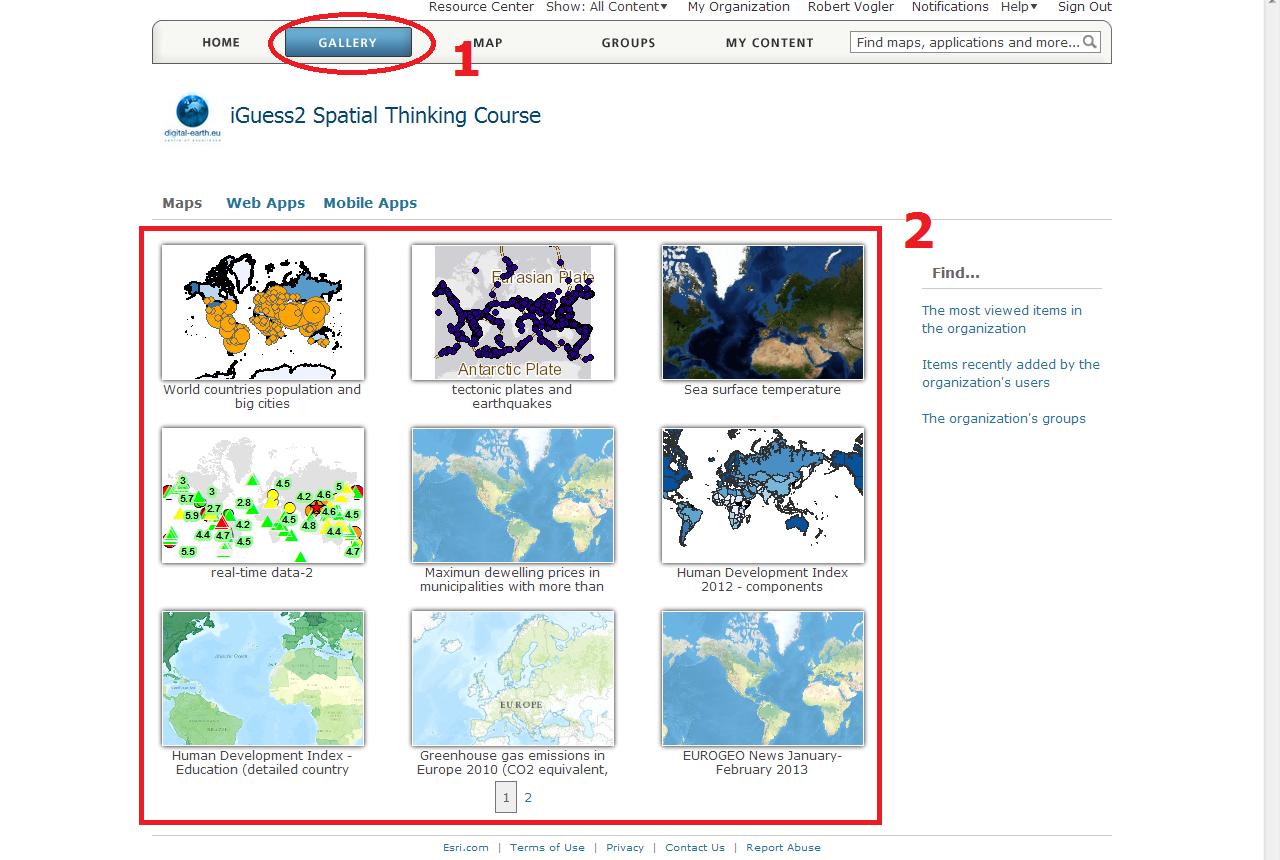Click Sign Out
This screenshot has width=1280, height=860.
[x=1085, y=7]
